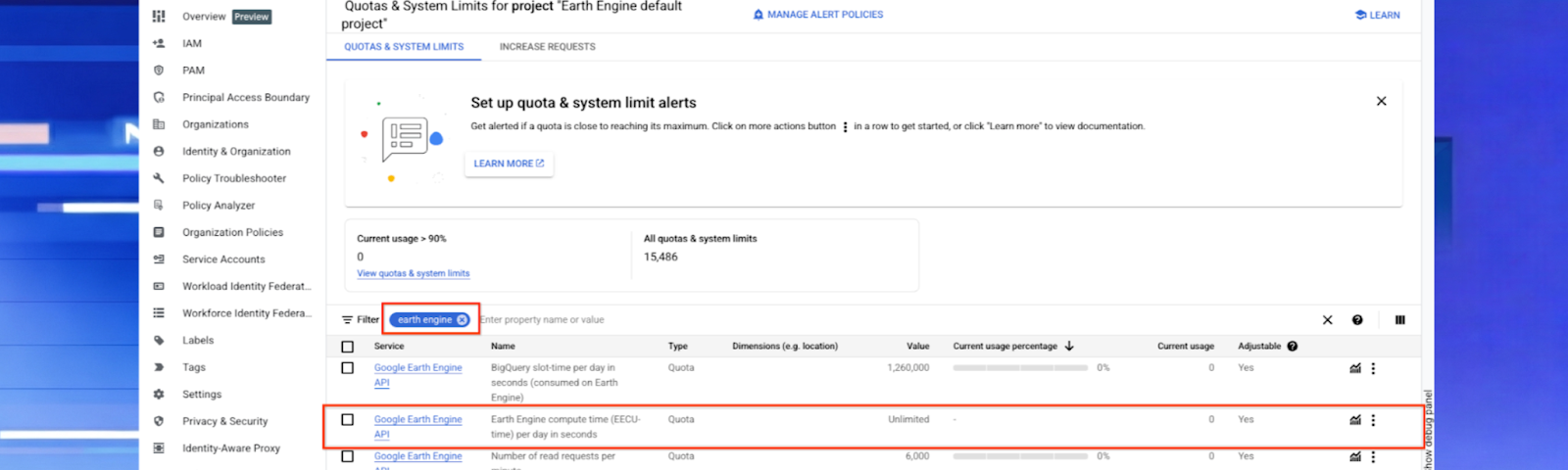Open monitoring chart for EECU-time quota row
This screenshot has width=1568, height=470.
tap(1355, 420)
